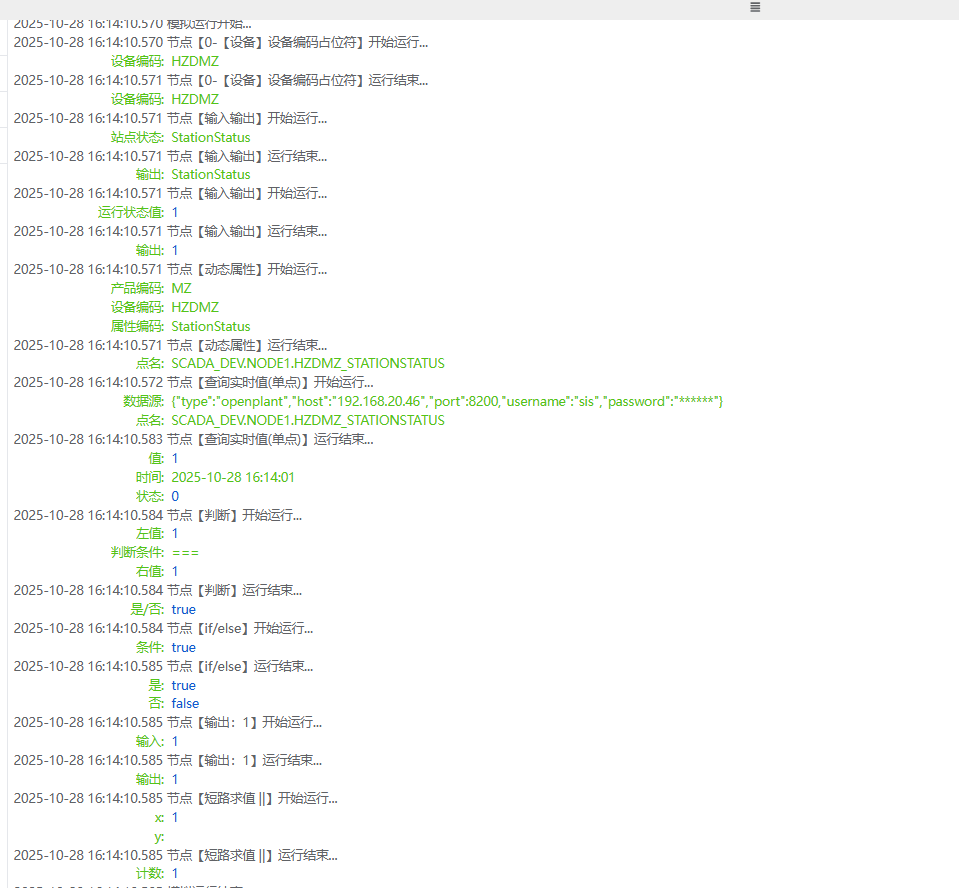Click the 输出：1 node 开始运行 log line
959x888 pixels.
(167, 722)
